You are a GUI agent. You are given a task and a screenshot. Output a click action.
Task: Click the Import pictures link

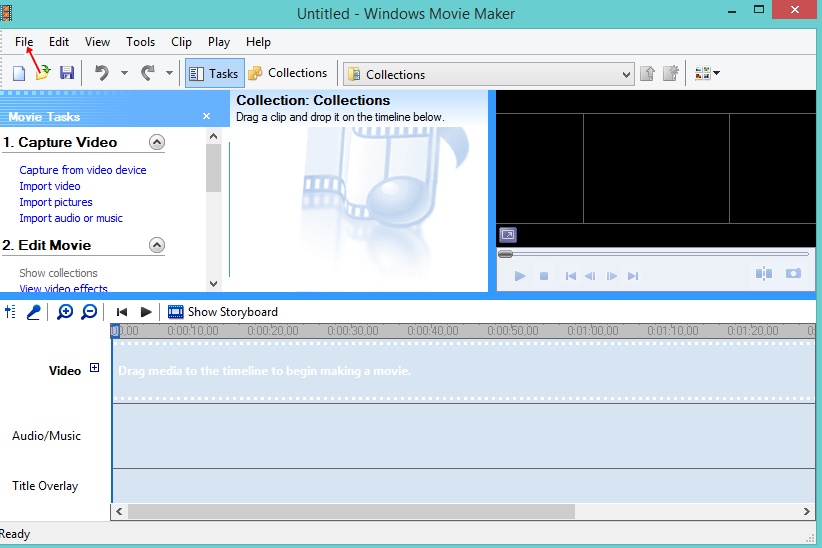[56, 202]
